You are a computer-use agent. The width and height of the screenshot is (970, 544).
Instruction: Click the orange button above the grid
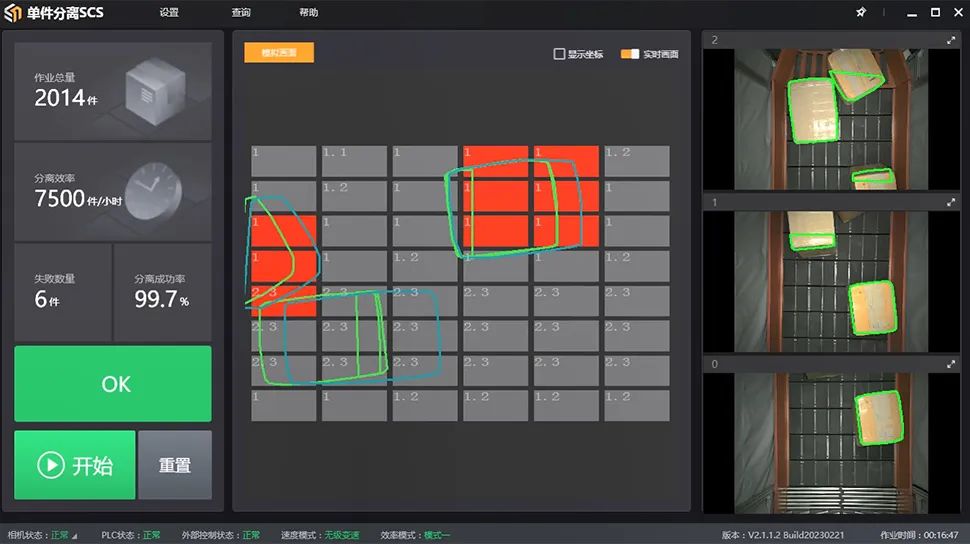(x=279, y=53)
